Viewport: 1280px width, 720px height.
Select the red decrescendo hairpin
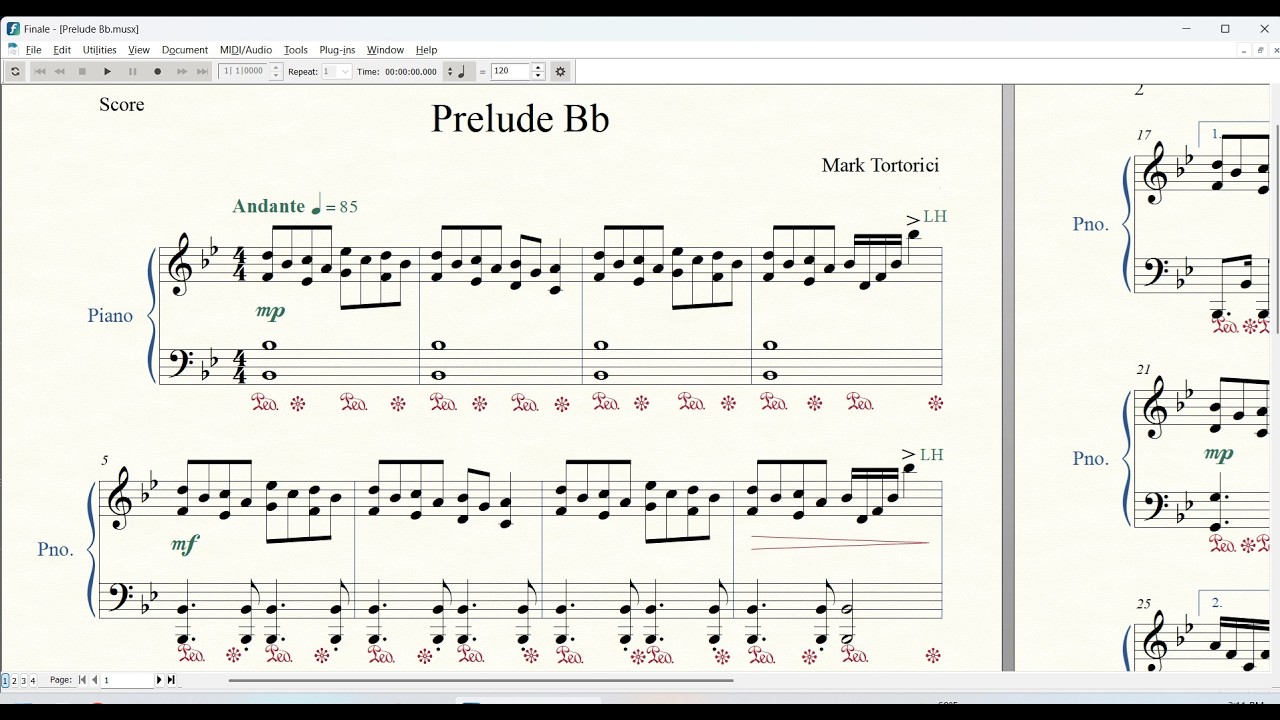tap(840, 544)
